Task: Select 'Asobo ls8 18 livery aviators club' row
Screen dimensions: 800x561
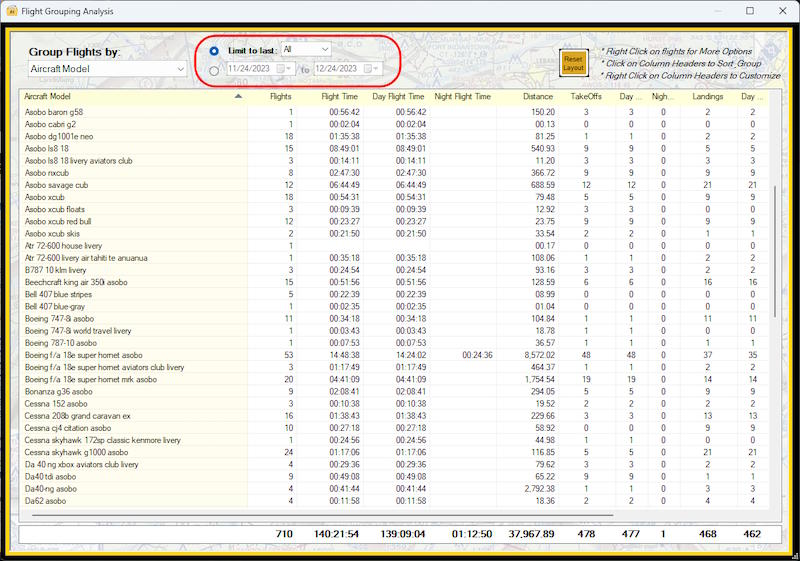Action: point(393,161)
